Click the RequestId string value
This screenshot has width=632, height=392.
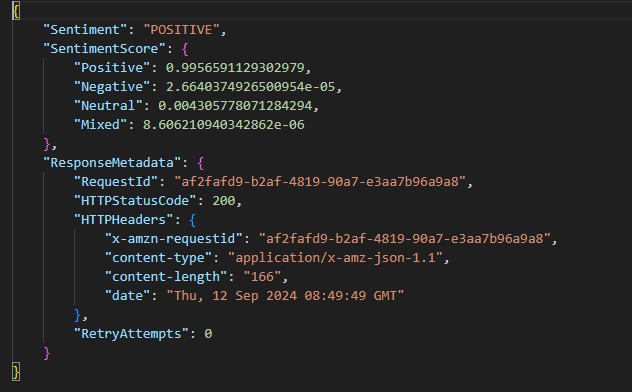point(320,182)
